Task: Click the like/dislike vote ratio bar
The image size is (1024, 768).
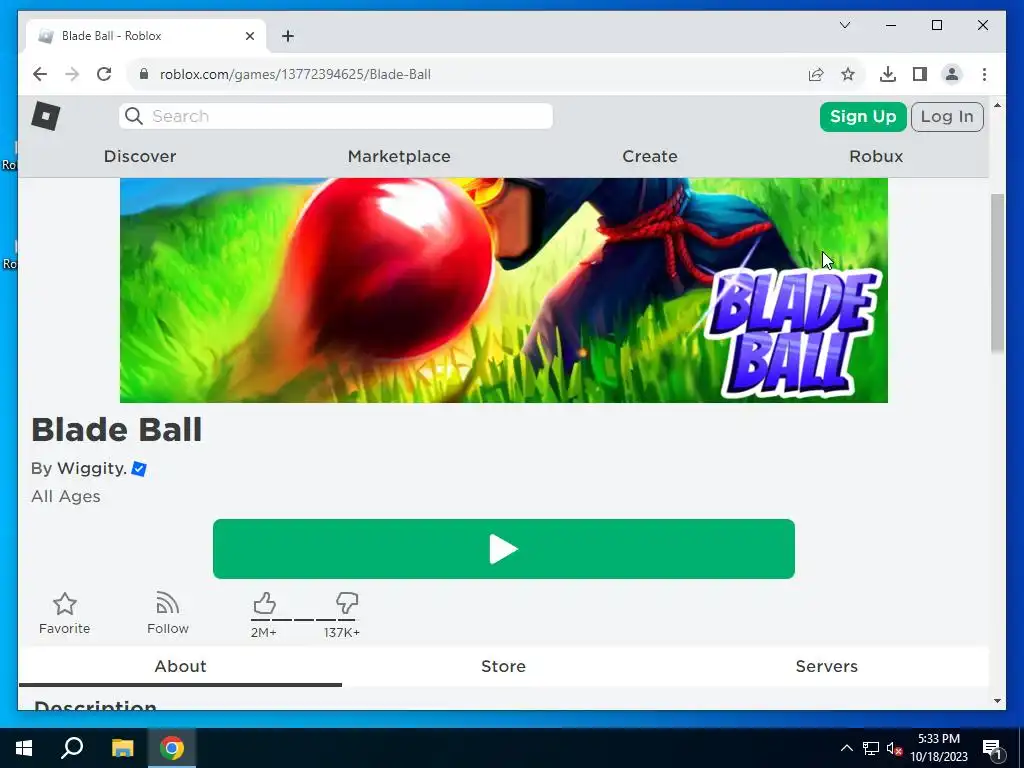Action: click(x=304, y=620)
